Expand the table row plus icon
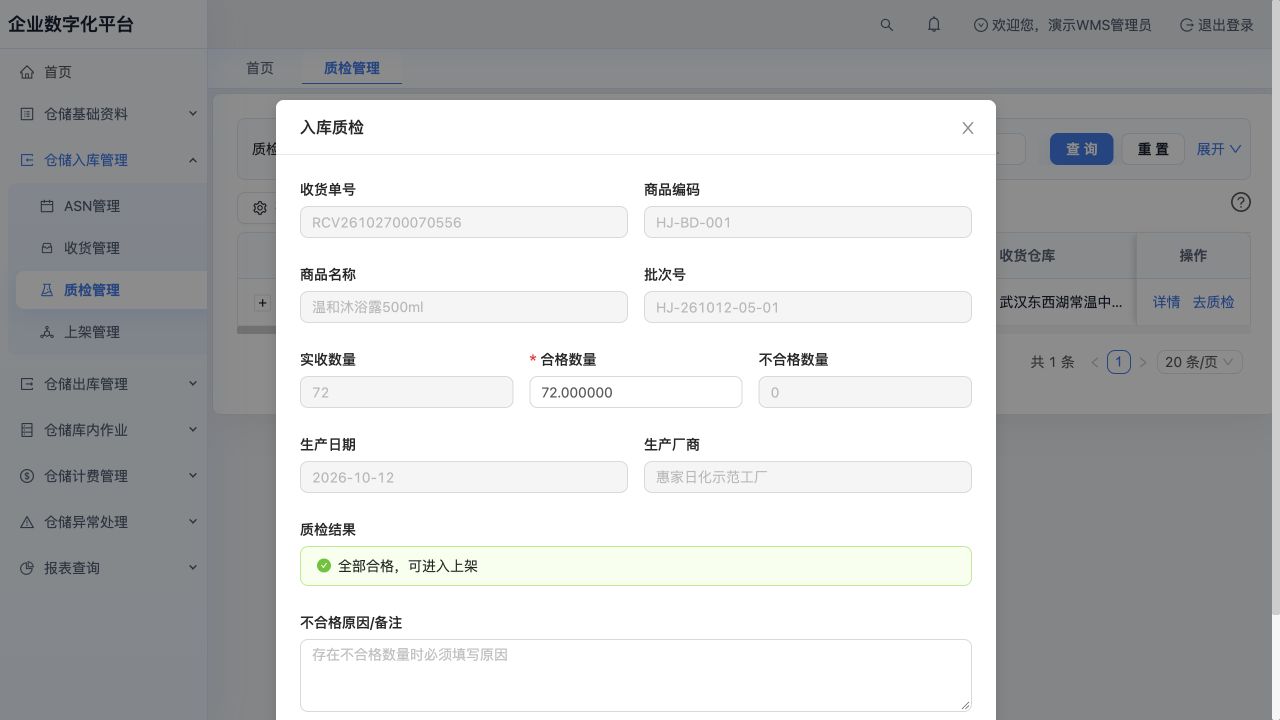The width and height of the screenshot is (1280, 720). [262, 302]
